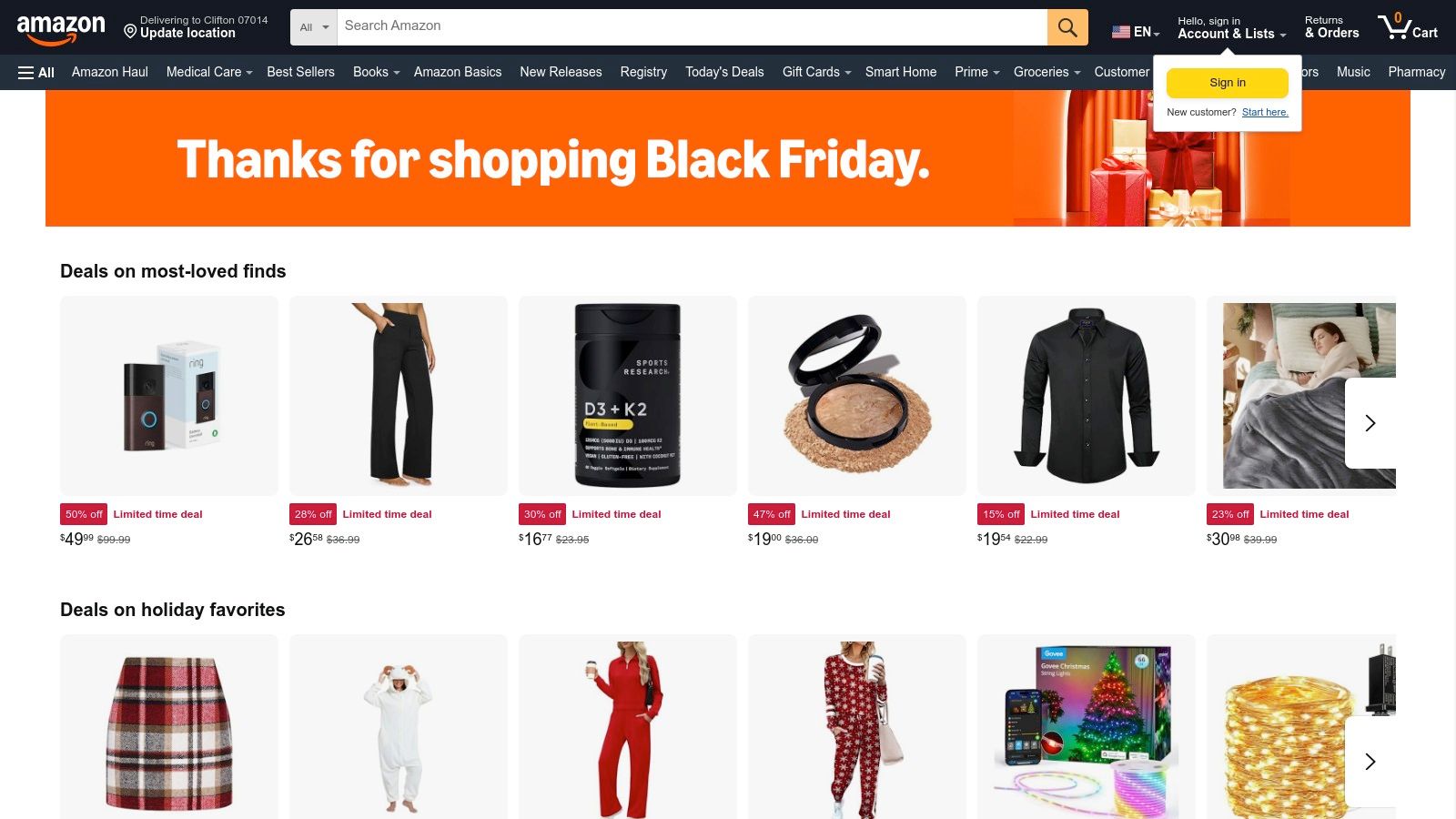Viewport: 1456px width, 819px height.
Task: Open the All hamburger menu
Action: tap(36, 72)
